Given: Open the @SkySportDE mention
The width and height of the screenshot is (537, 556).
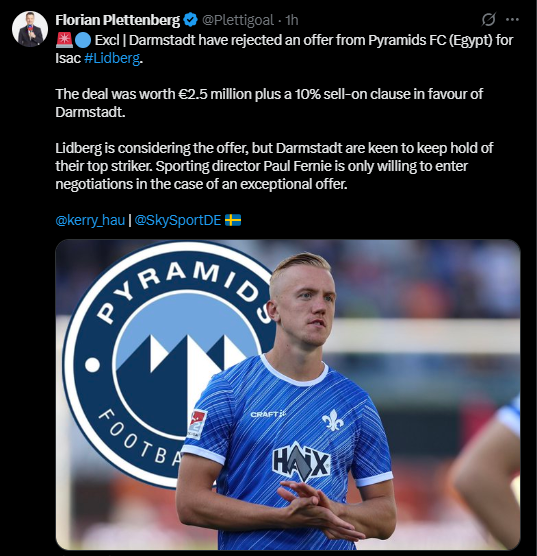Looking at the screenshot, I should point(178,220).
